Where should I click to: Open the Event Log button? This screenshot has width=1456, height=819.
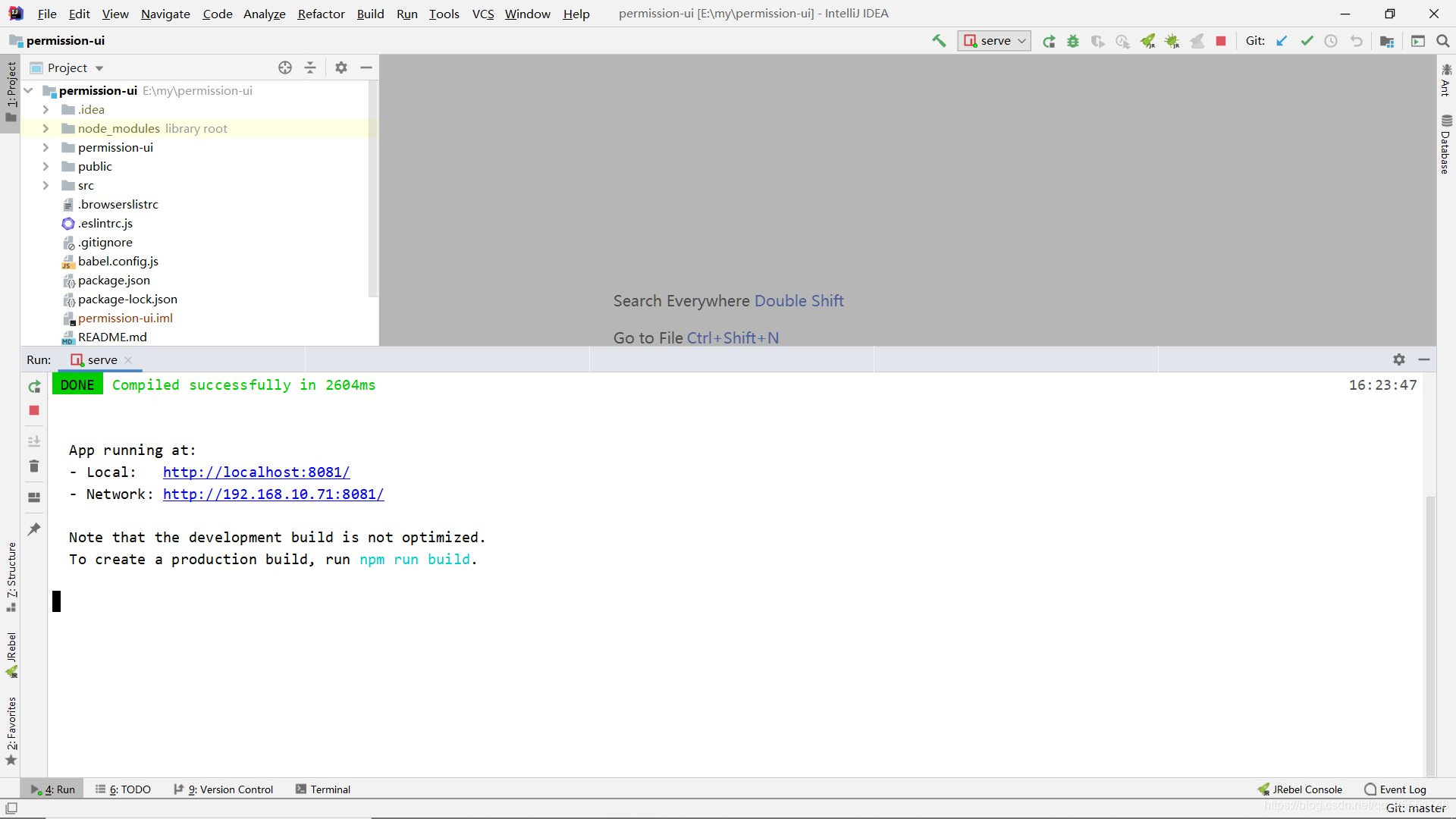[x=1395, y=789]
